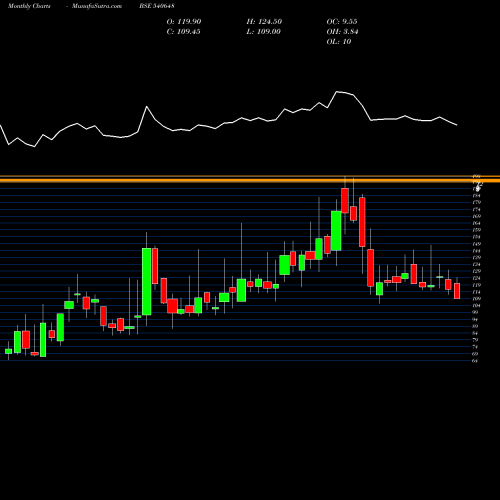The height and width of the screenshot is (500, 500).
Task: Click the rightmost red candlestick
Action: [457, 291]
